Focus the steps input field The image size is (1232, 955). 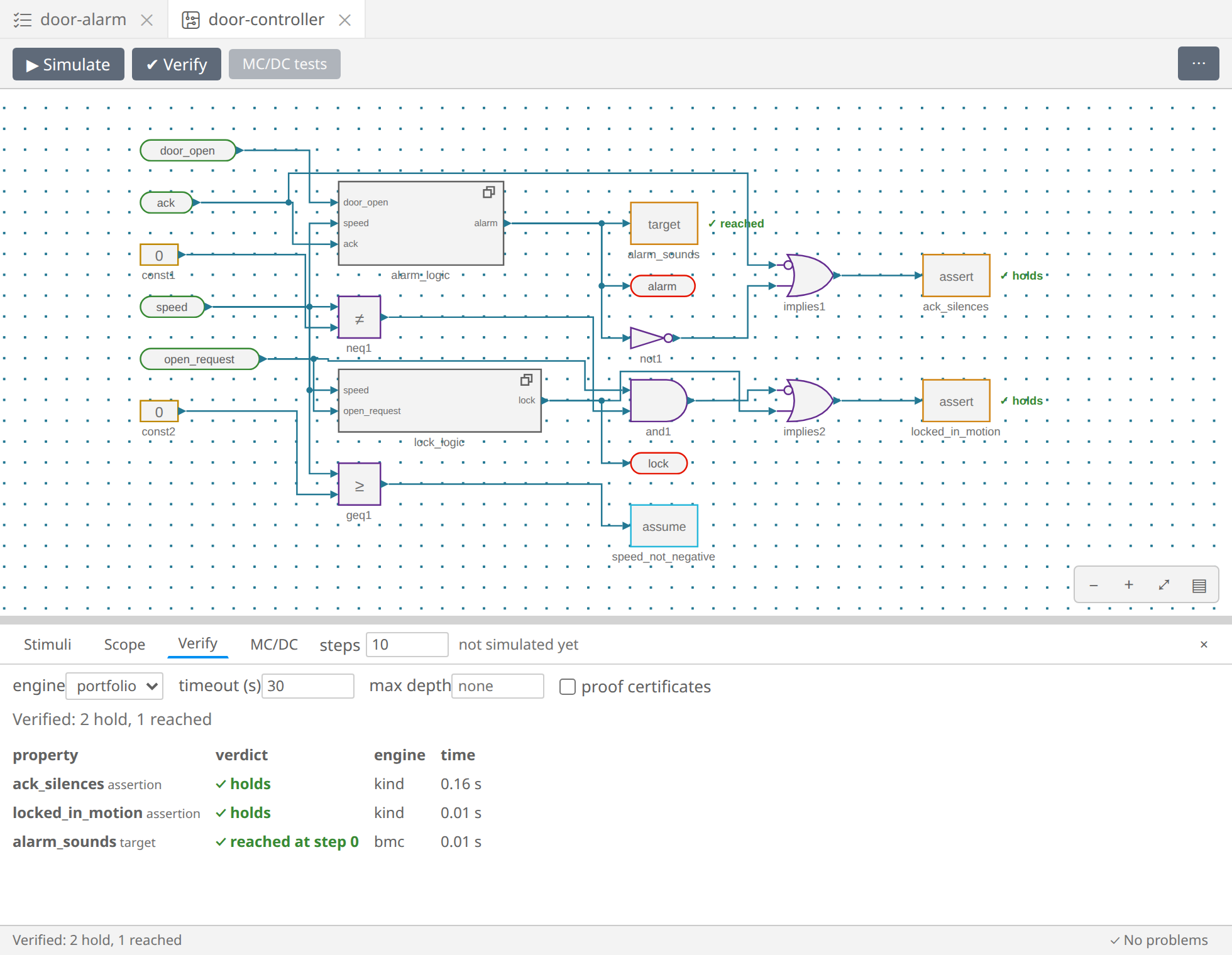407,645
